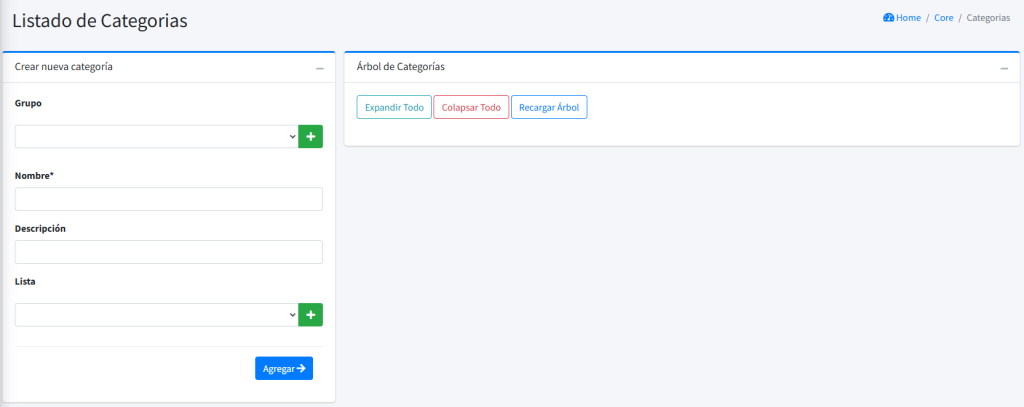The height and width of the screenshot is (407, 1024).
Task: Submit form with the Agregar button
Action: pyautogui.click(x=283, y=368)
